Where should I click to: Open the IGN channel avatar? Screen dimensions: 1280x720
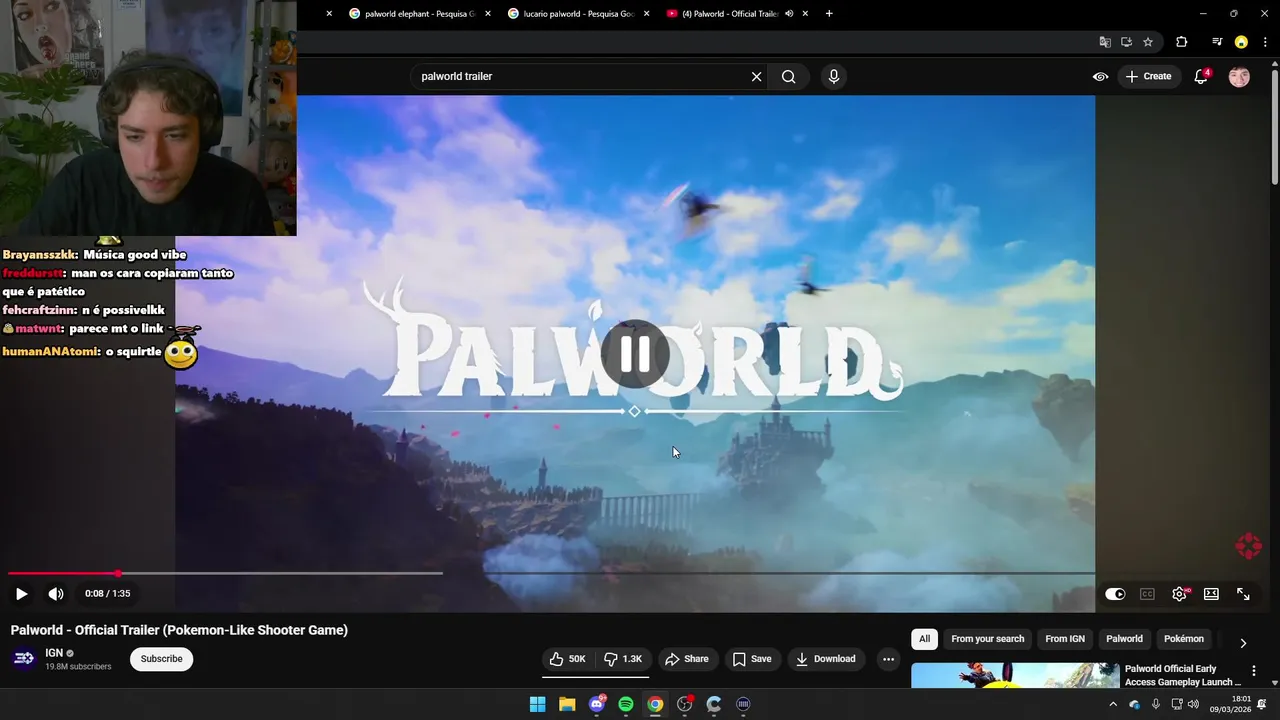click(x=24, y=658)
